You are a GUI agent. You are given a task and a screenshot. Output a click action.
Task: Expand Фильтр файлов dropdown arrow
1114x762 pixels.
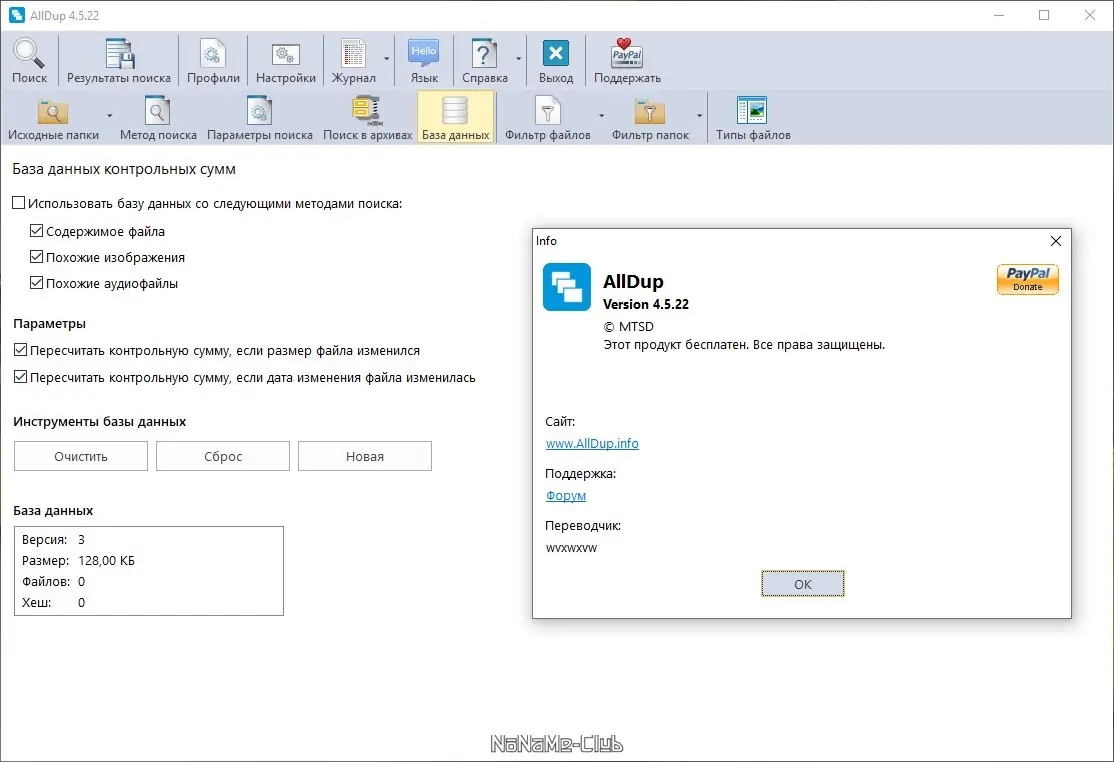tap(601, 116)
